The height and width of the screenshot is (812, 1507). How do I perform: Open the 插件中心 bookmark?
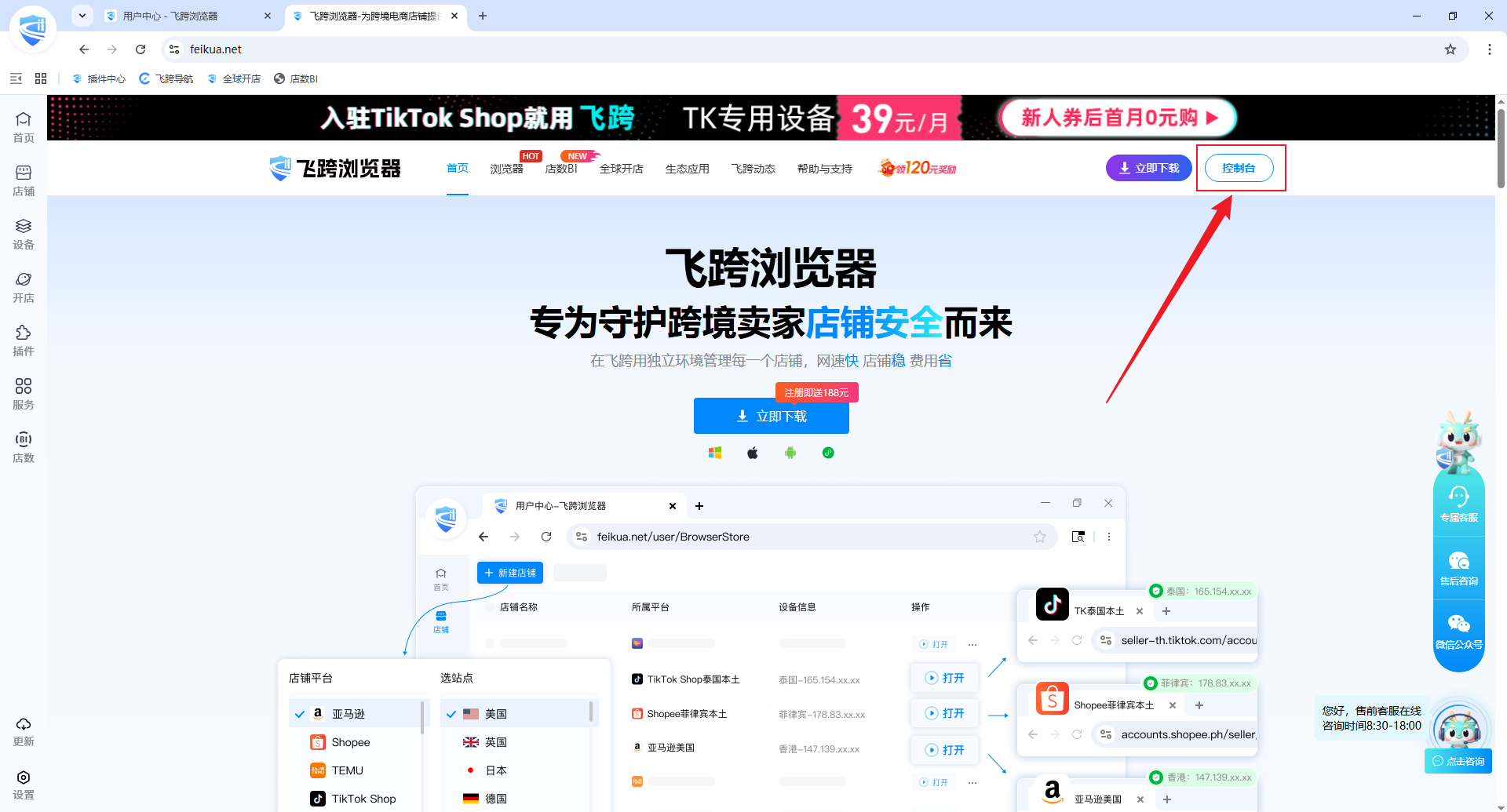pos(99,78)
